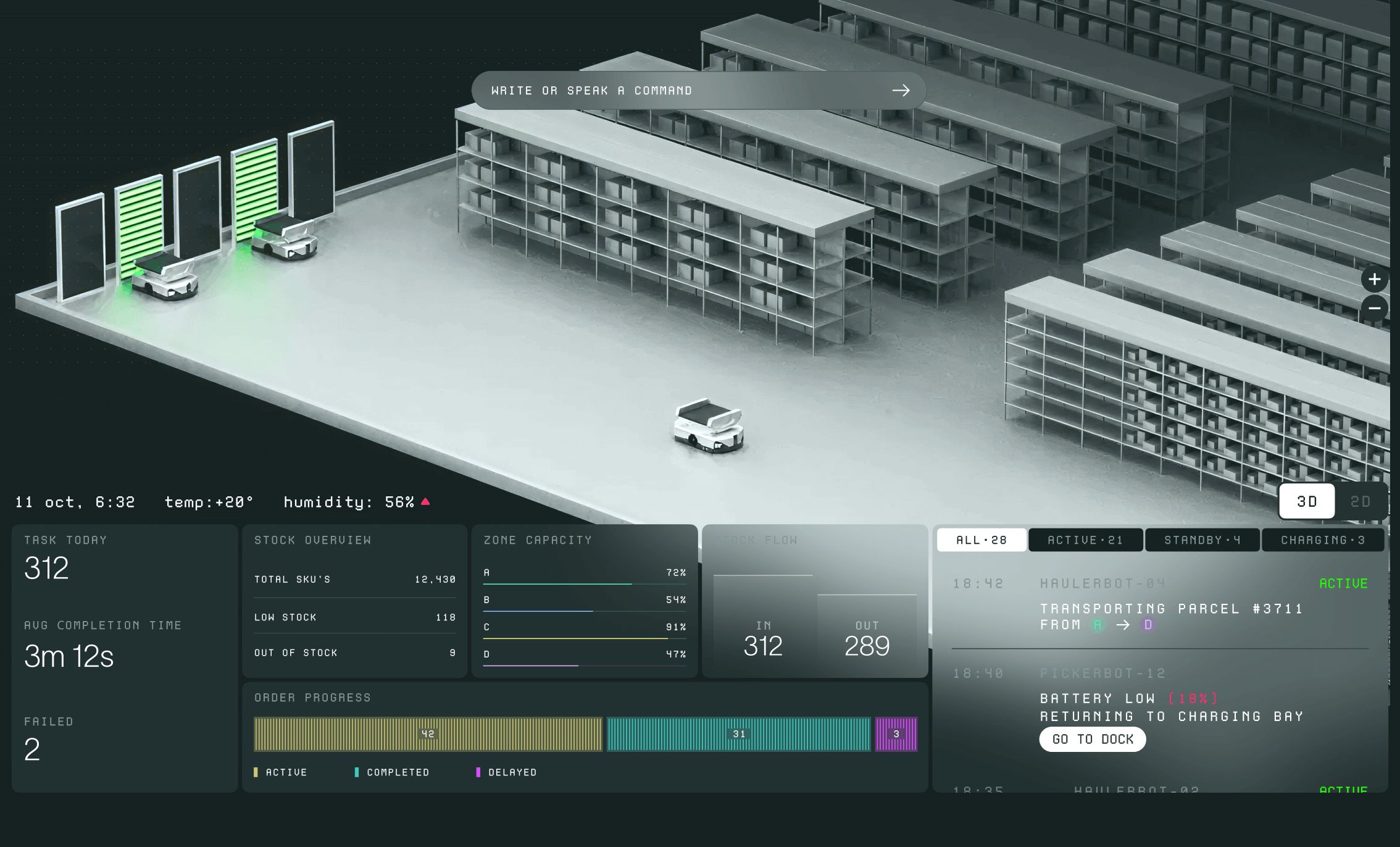
Task: Select zone D badge in parcel route
Action: [1148, 625]
